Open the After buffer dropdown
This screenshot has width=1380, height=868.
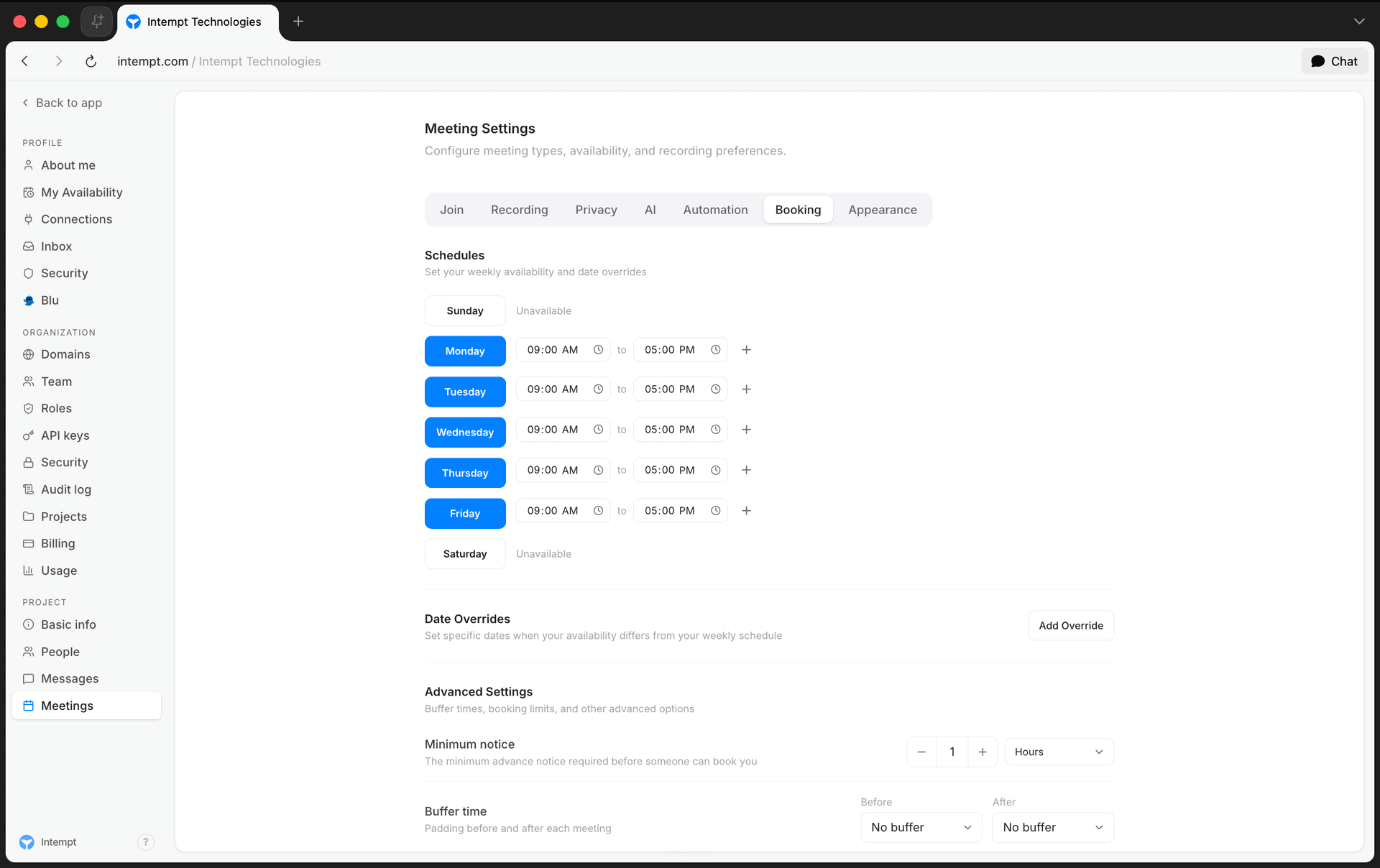pyautogui.click(x=1053, y=828)
